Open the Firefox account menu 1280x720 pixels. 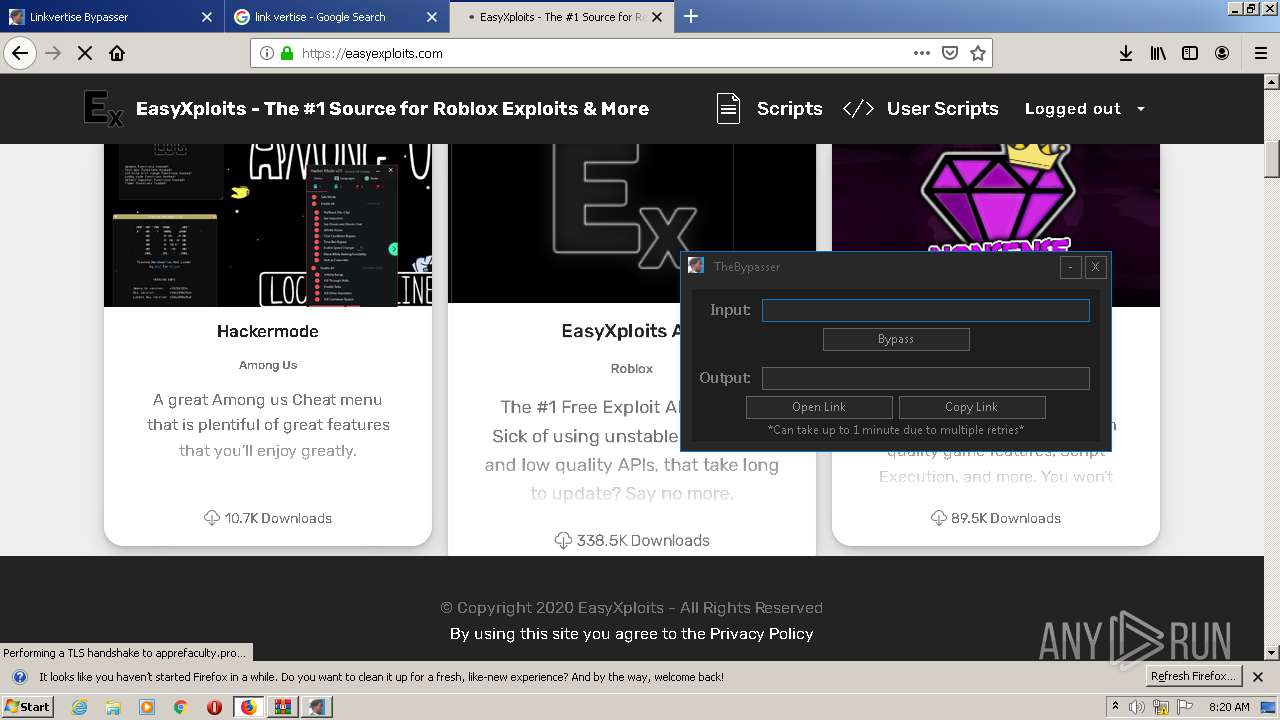point(1222,53)
